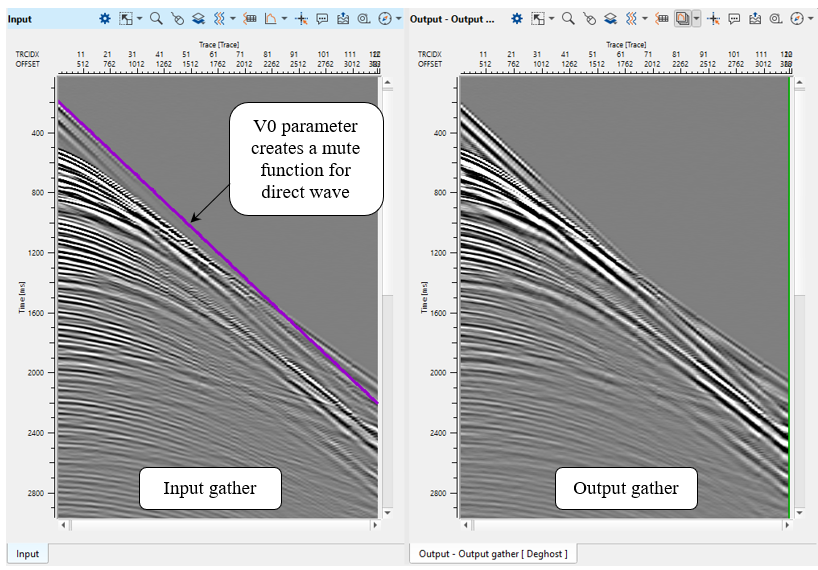Click export image icon in Input panel

coord(343,19)
